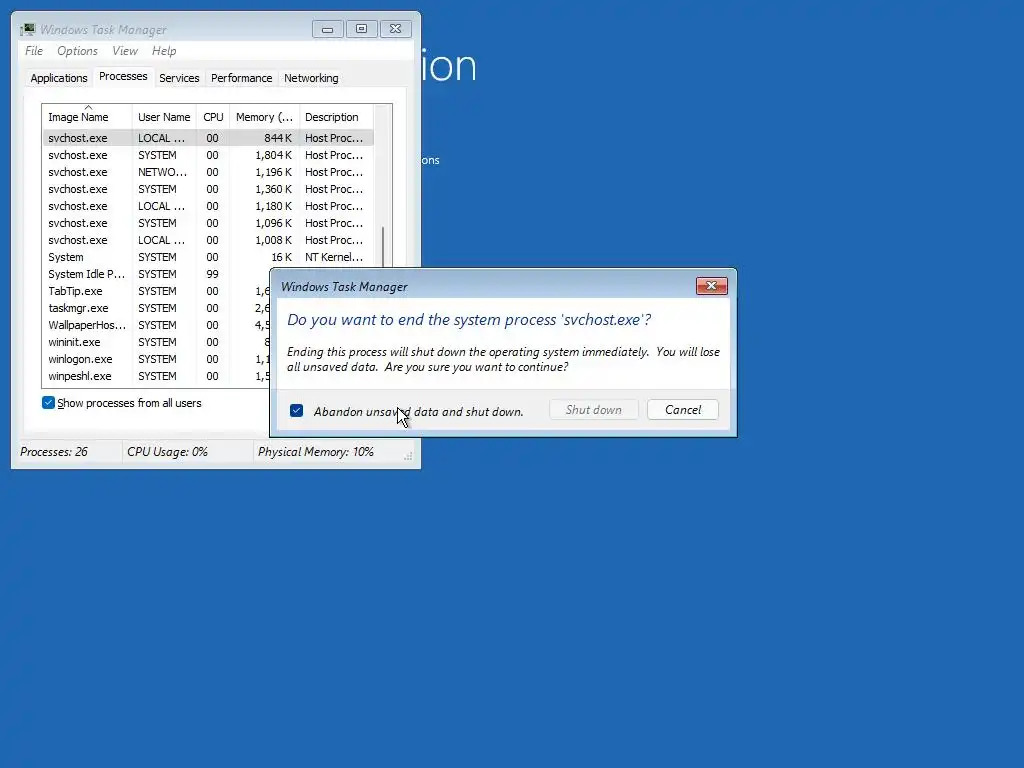This screenshot has width=1024, height=768.
Task: Sort by Image Name column header
Action: point(87,117)
